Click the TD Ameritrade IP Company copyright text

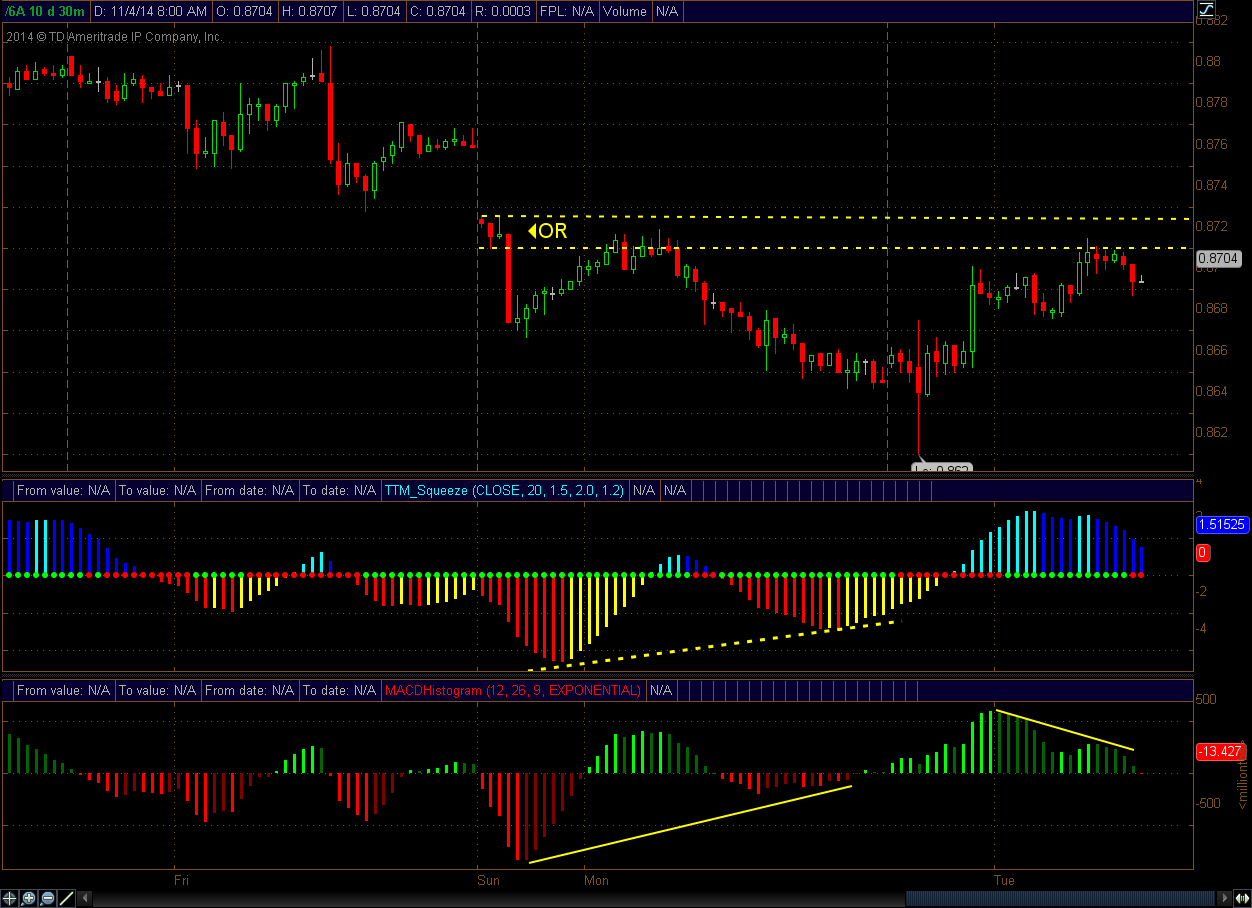[113, 37]
